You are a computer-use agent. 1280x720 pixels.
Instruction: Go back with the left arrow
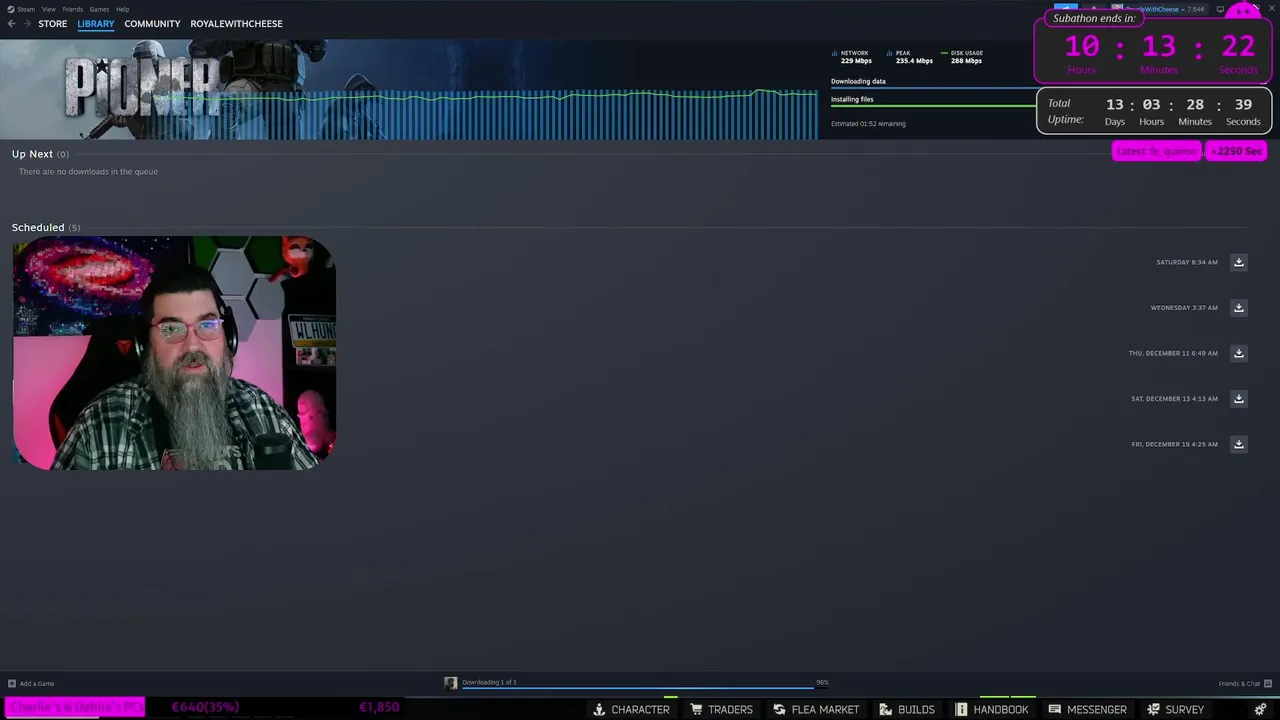click(x=12, y=24)
